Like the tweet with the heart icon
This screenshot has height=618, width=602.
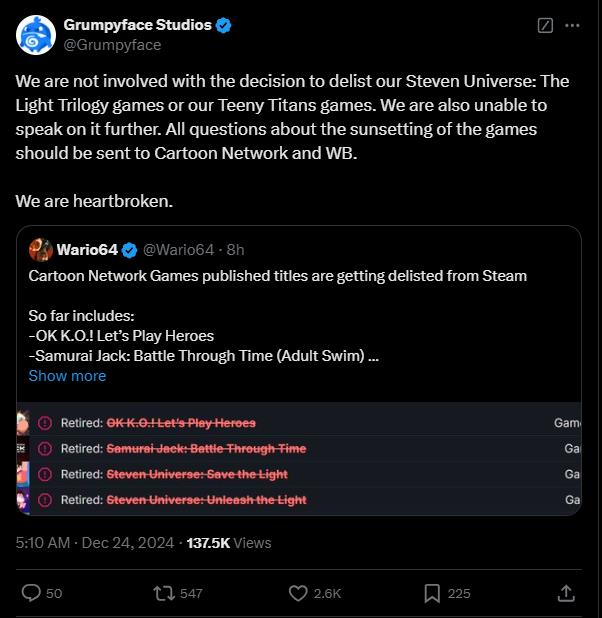click(x=297, y=593)
